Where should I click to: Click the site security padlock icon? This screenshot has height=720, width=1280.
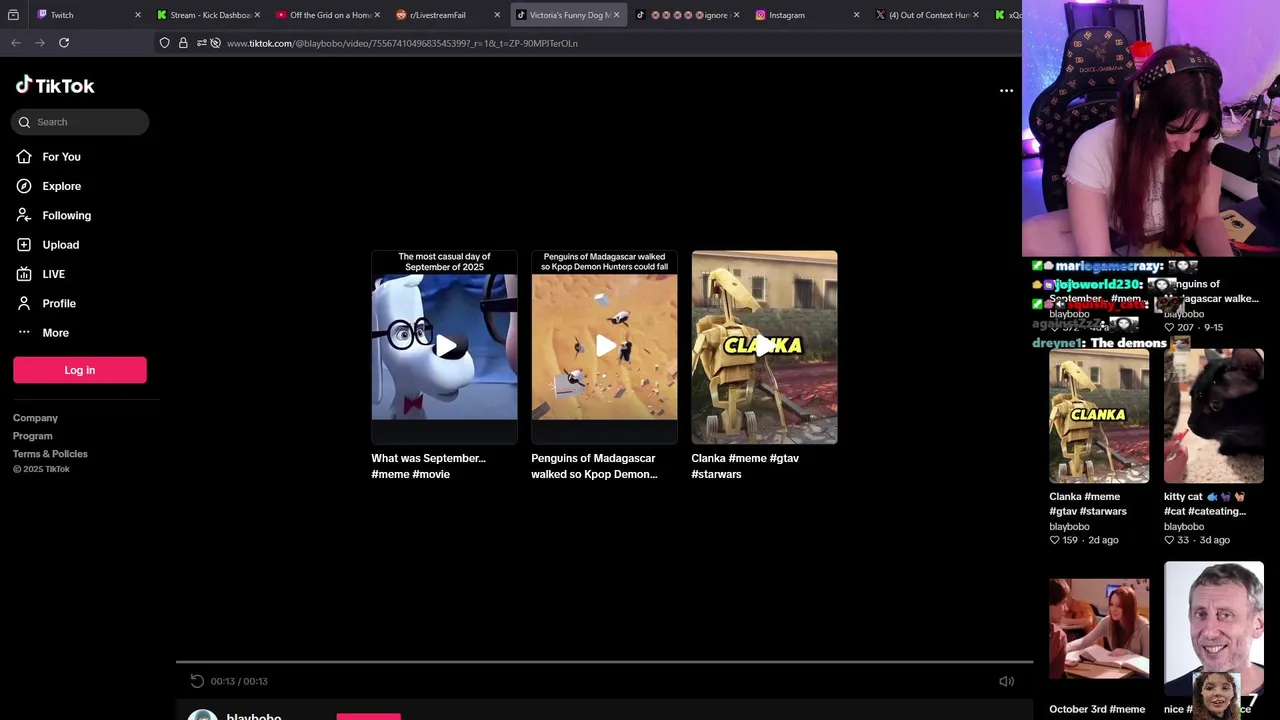[183, 43]
